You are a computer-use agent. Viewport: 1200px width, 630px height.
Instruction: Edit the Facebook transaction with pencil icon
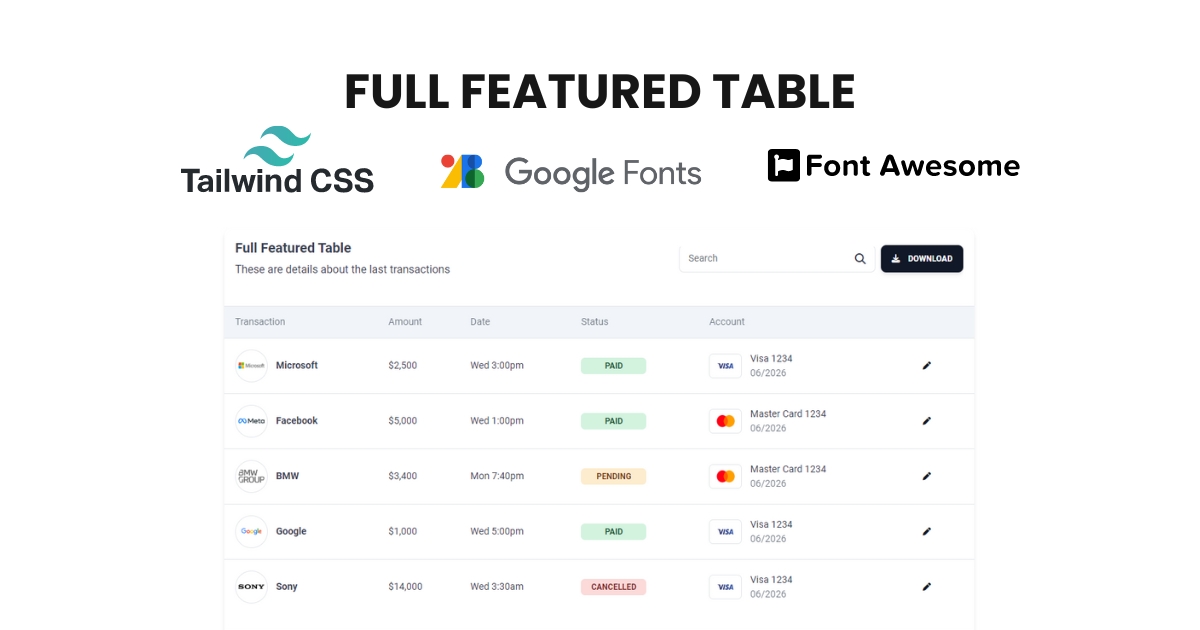point(926,421)
